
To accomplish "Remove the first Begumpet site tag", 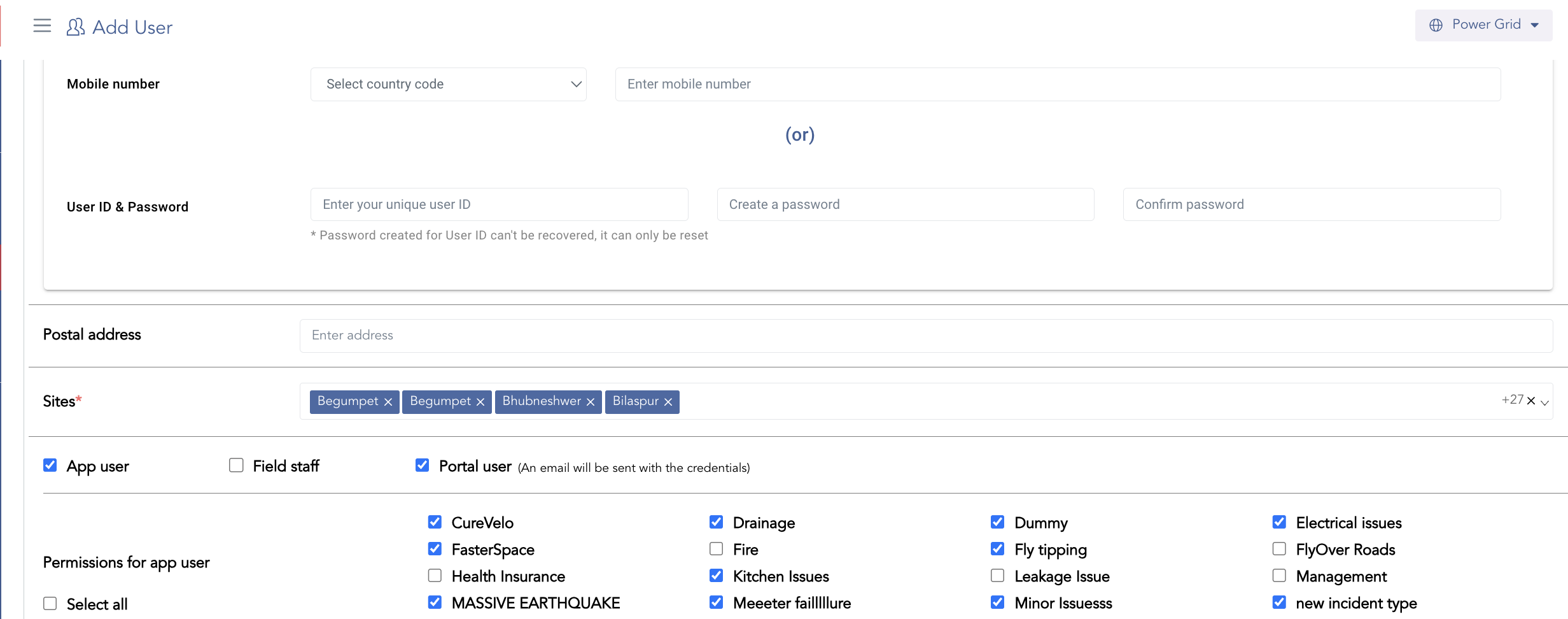I will point(388,402).
